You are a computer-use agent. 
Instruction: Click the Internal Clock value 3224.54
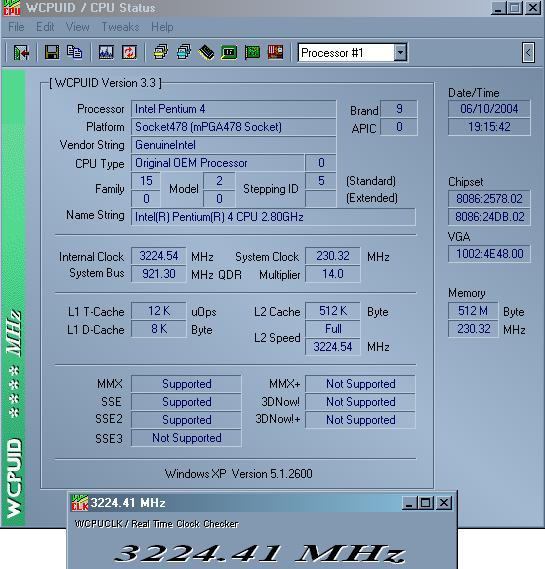pos(159,256)
